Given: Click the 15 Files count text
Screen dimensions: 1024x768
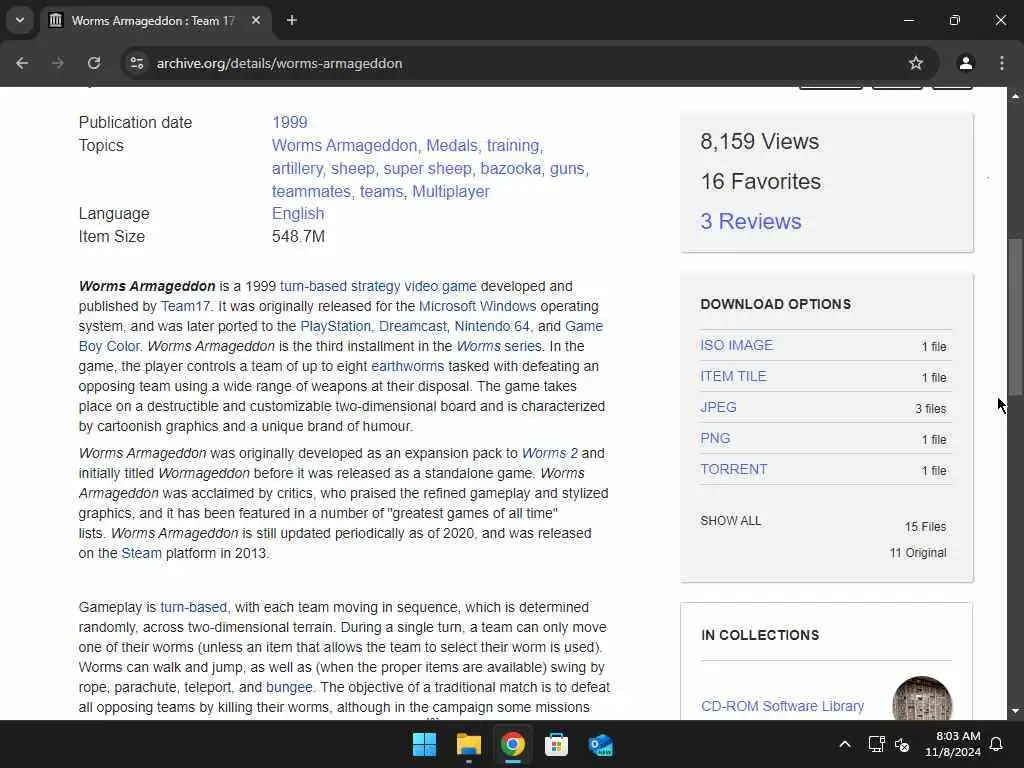Looking at the screenshot, I should coord(925,526).
